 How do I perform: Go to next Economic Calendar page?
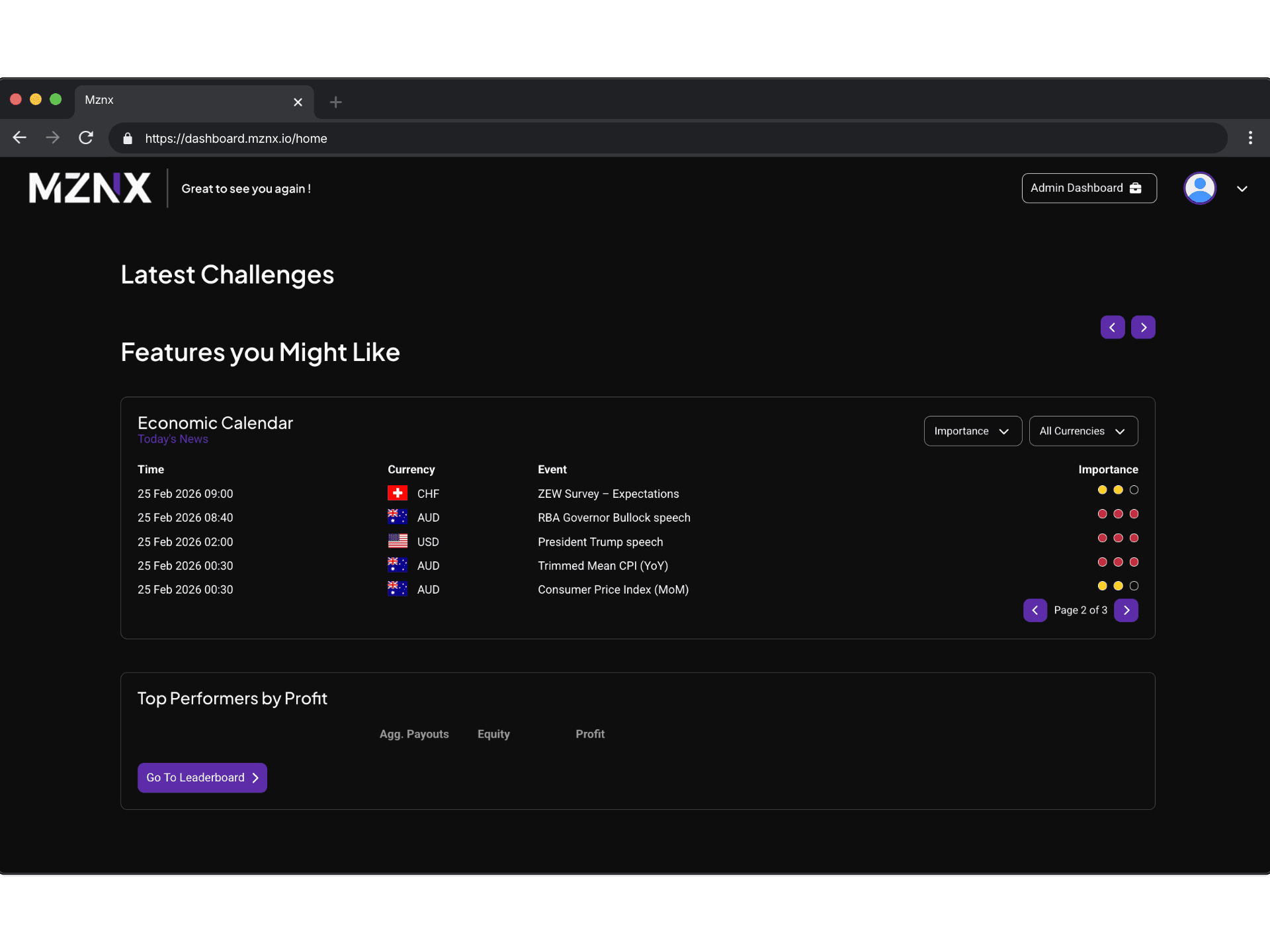[x=1126, y=610]
